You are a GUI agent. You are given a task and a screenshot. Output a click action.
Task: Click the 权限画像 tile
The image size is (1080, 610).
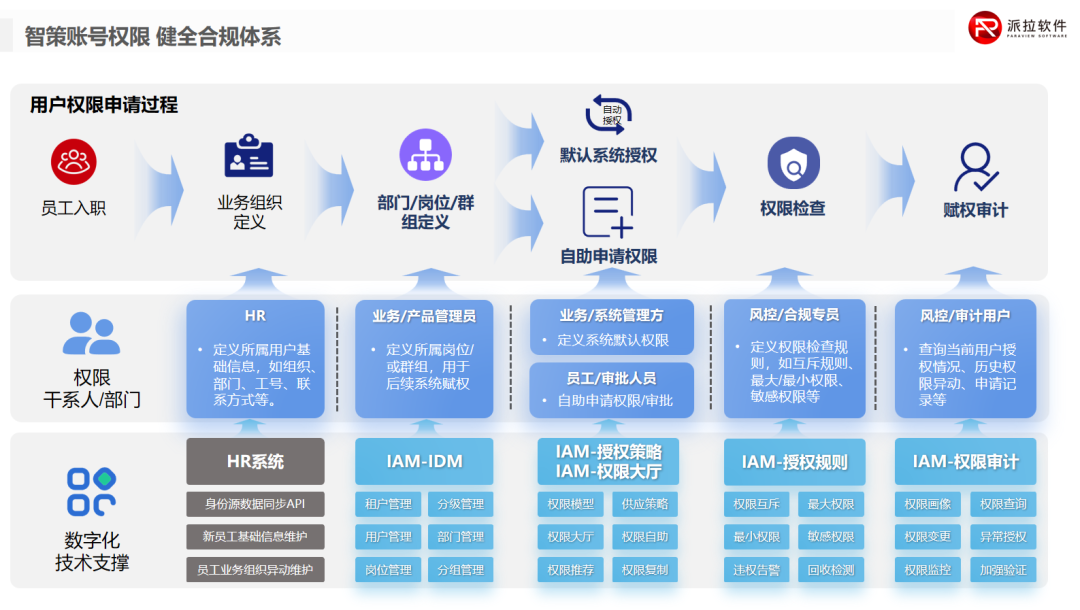pyautogui.click(x=928, y=504)
